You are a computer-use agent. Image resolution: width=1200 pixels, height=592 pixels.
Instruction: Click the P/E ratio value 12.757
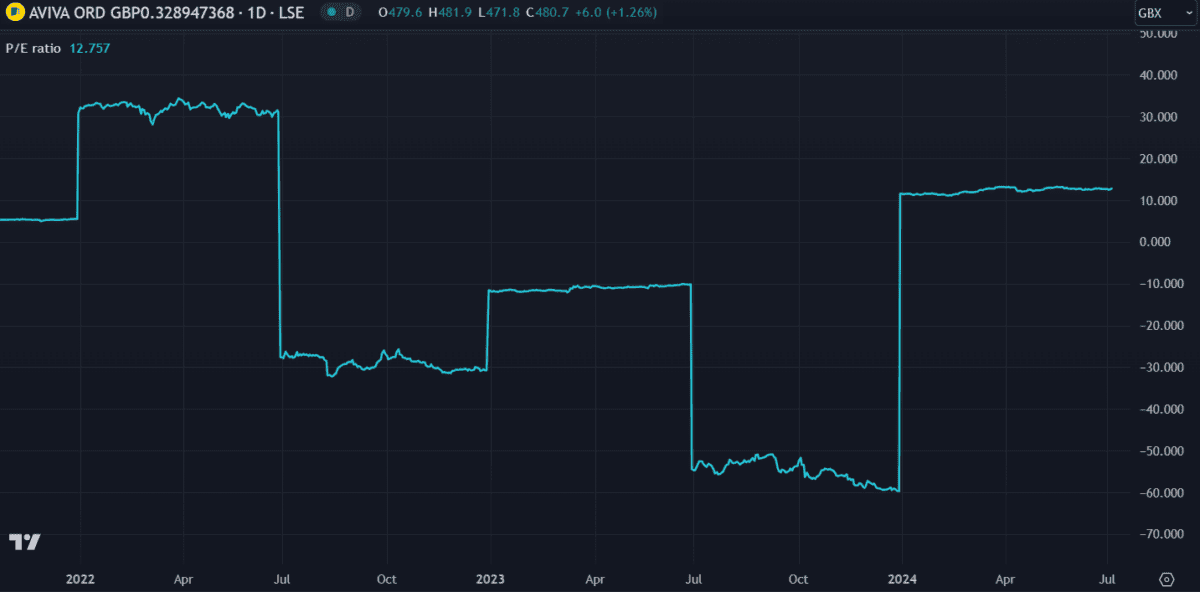click(90, 46)
